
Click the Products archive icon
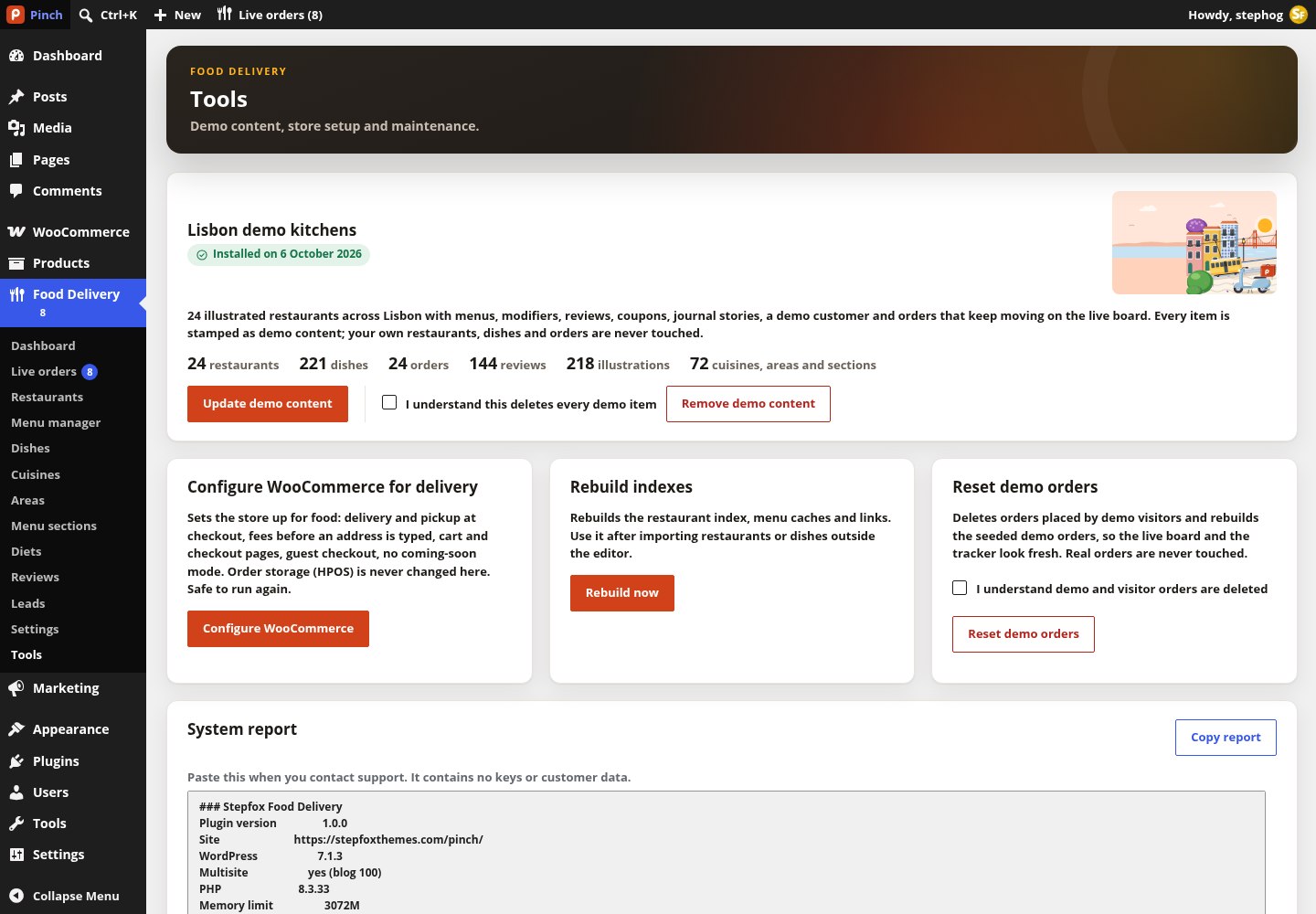click(x=16, y=263)
